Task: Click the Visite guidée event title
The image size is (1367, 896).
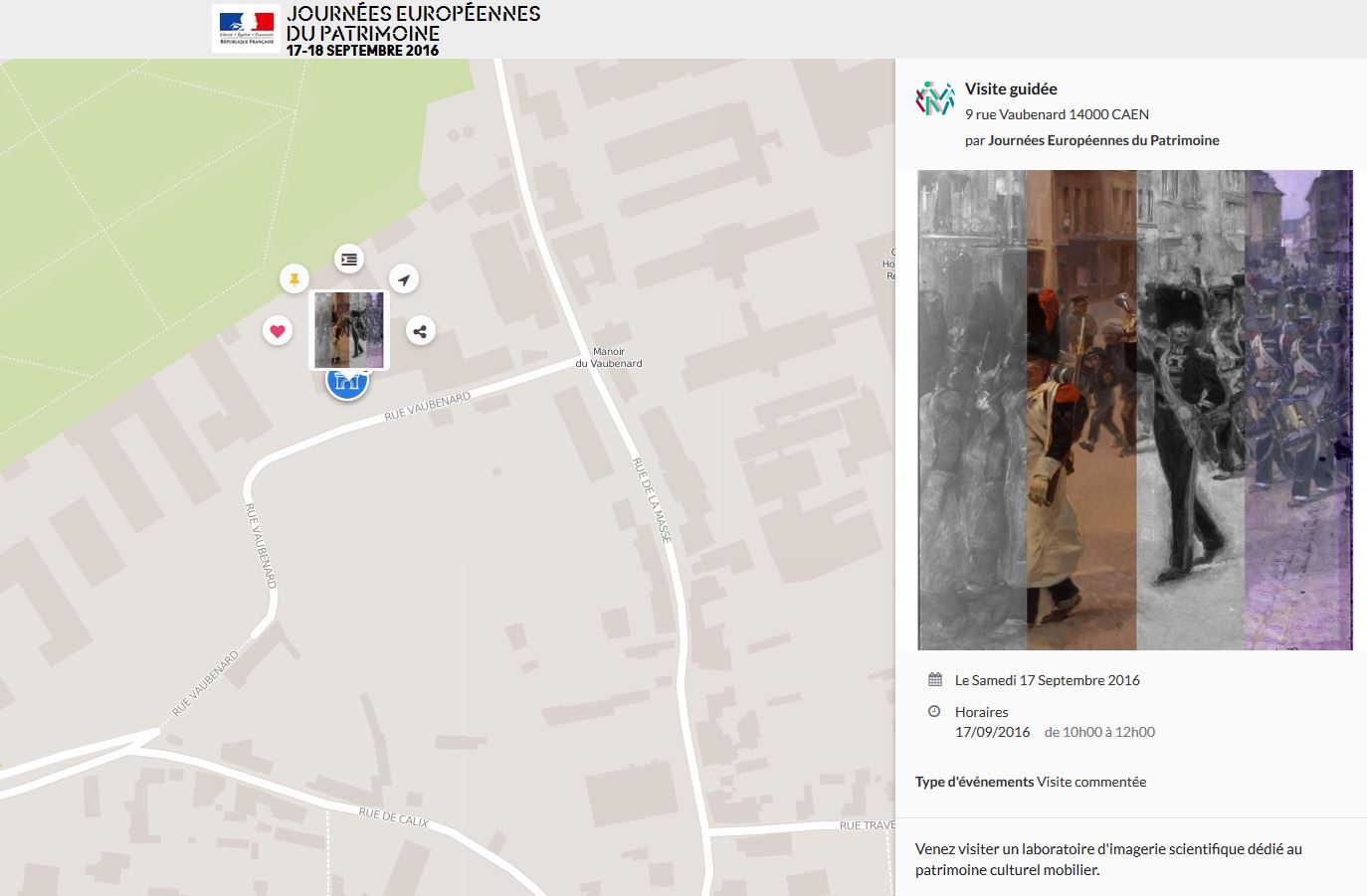Action: [x=1011, y=89]
